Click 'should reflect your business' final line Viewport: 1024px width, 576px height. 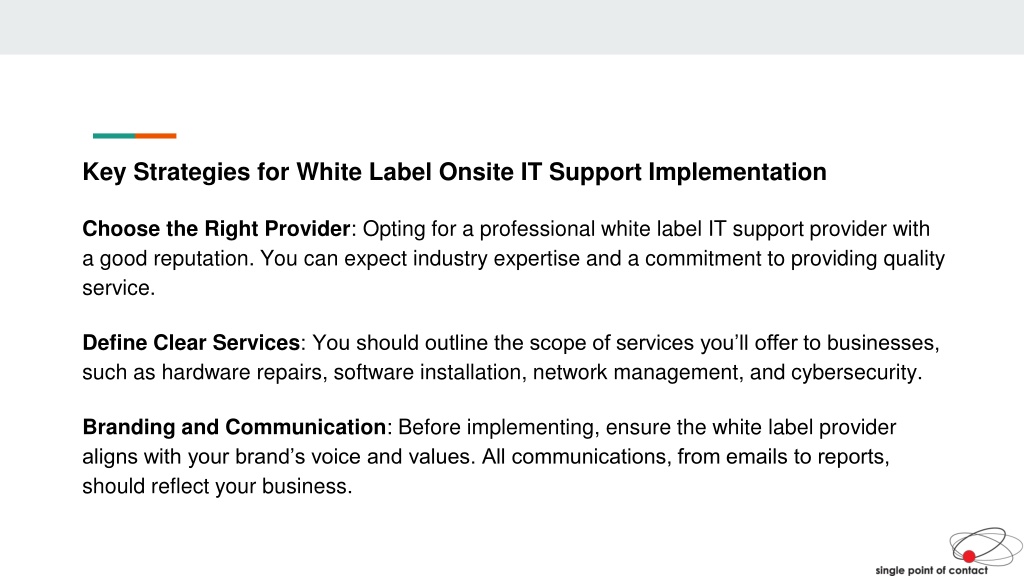pos(217,487)
